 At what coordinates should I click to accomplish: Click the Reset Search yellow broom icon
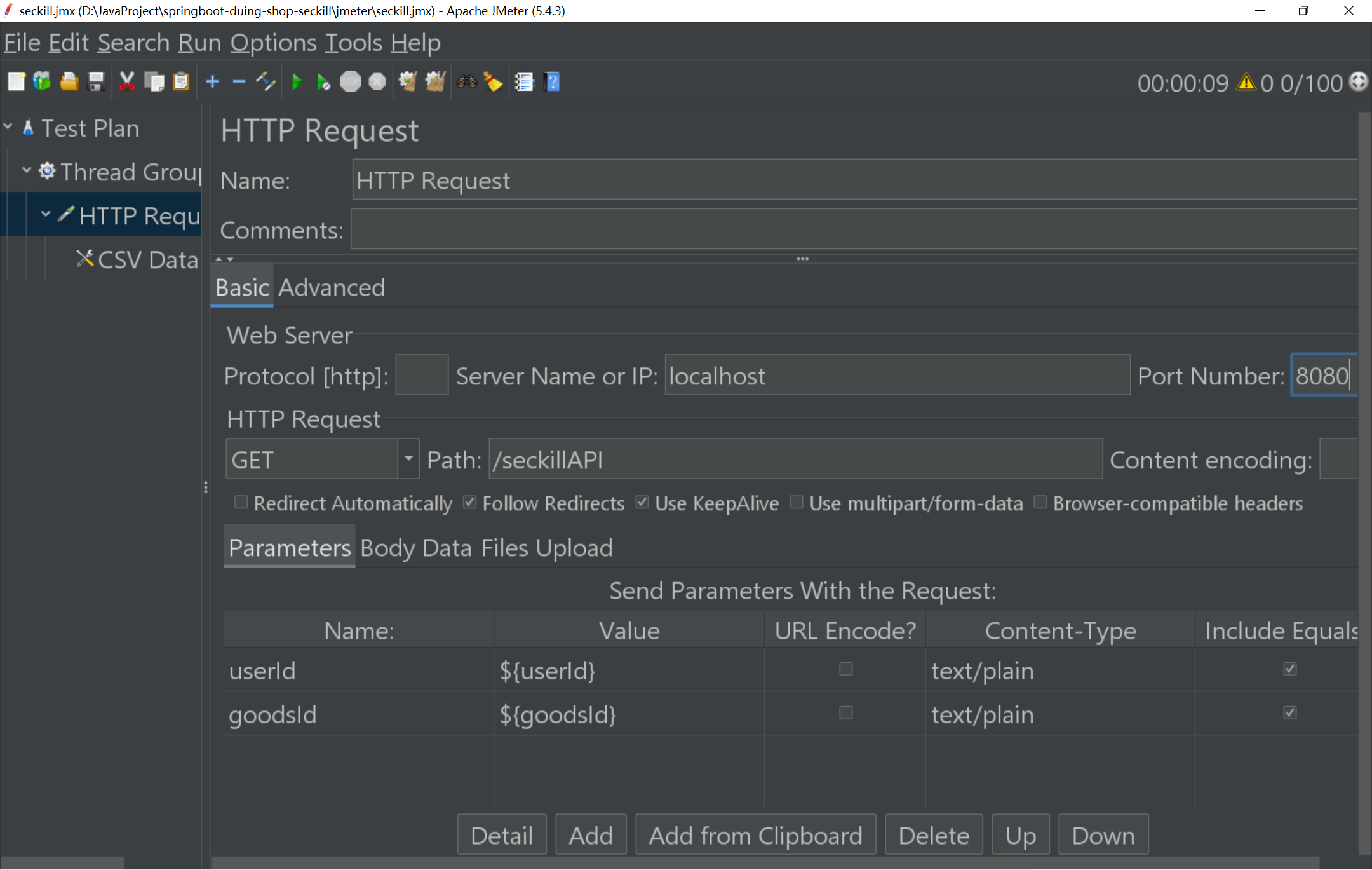click(x=493, y=82)
